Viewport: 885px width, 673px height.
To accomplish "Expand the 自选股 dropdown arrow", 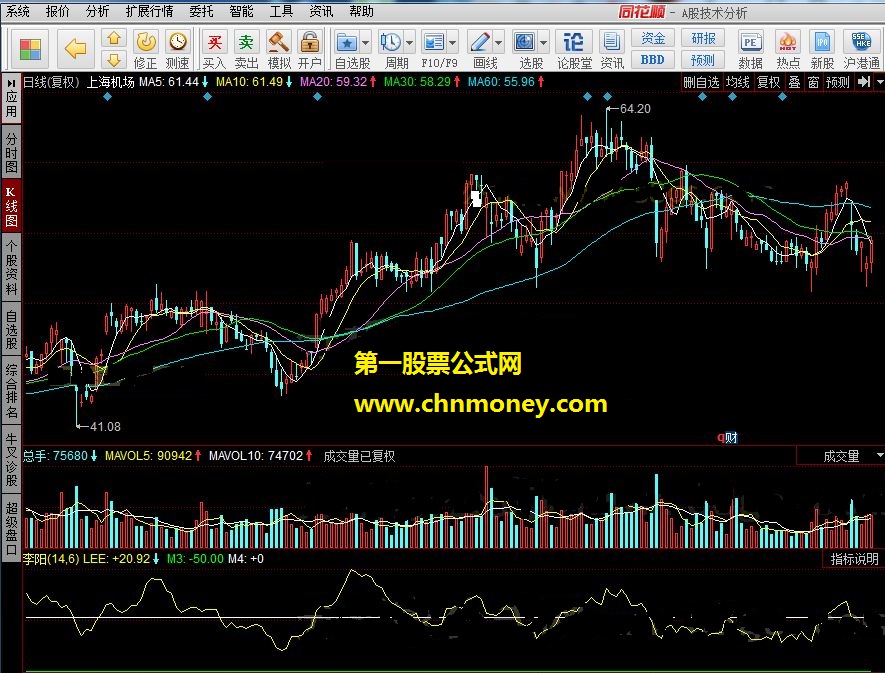I will point(366,43).
